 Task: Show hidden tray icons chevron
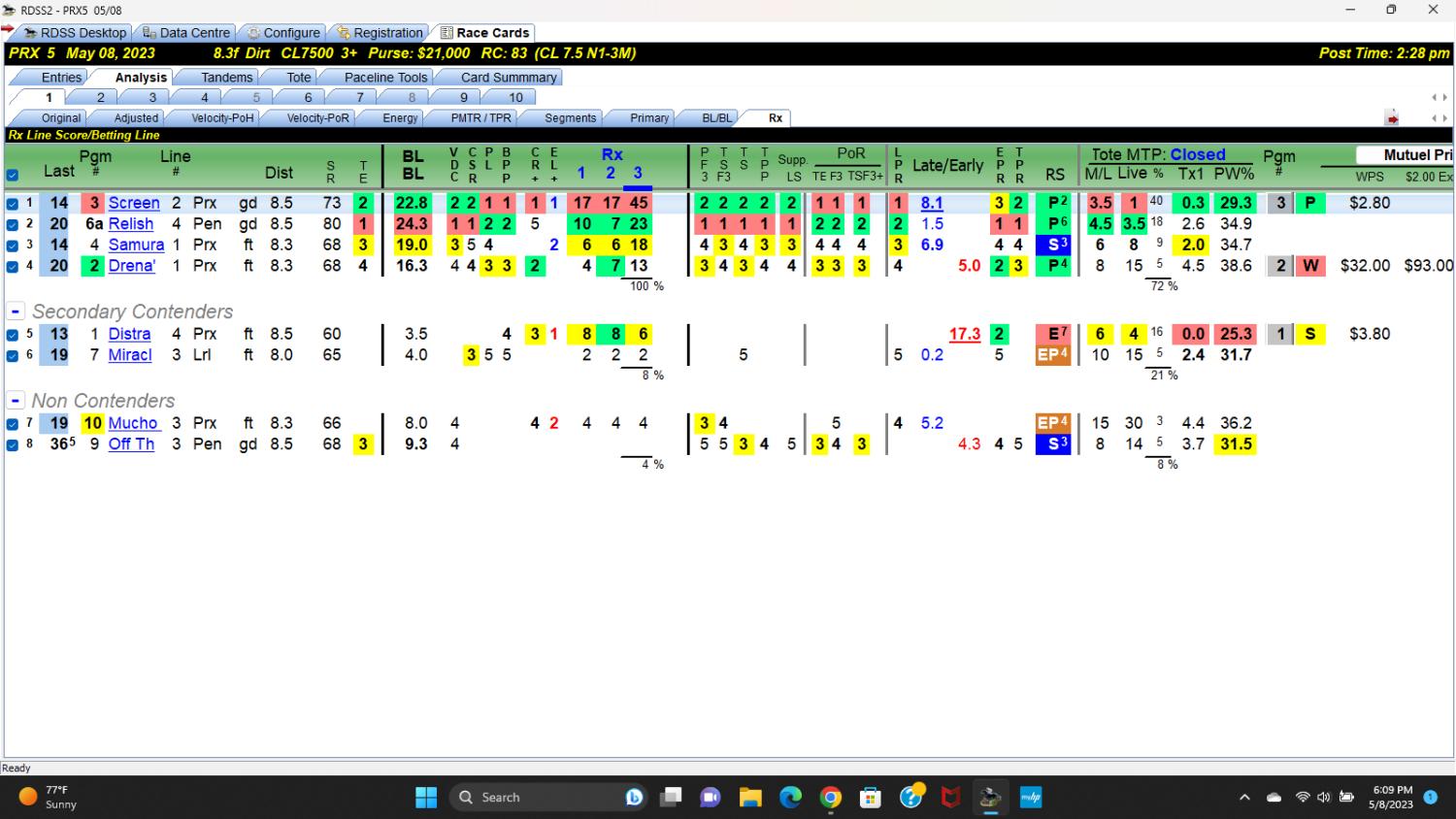[x=1244, y=798]
